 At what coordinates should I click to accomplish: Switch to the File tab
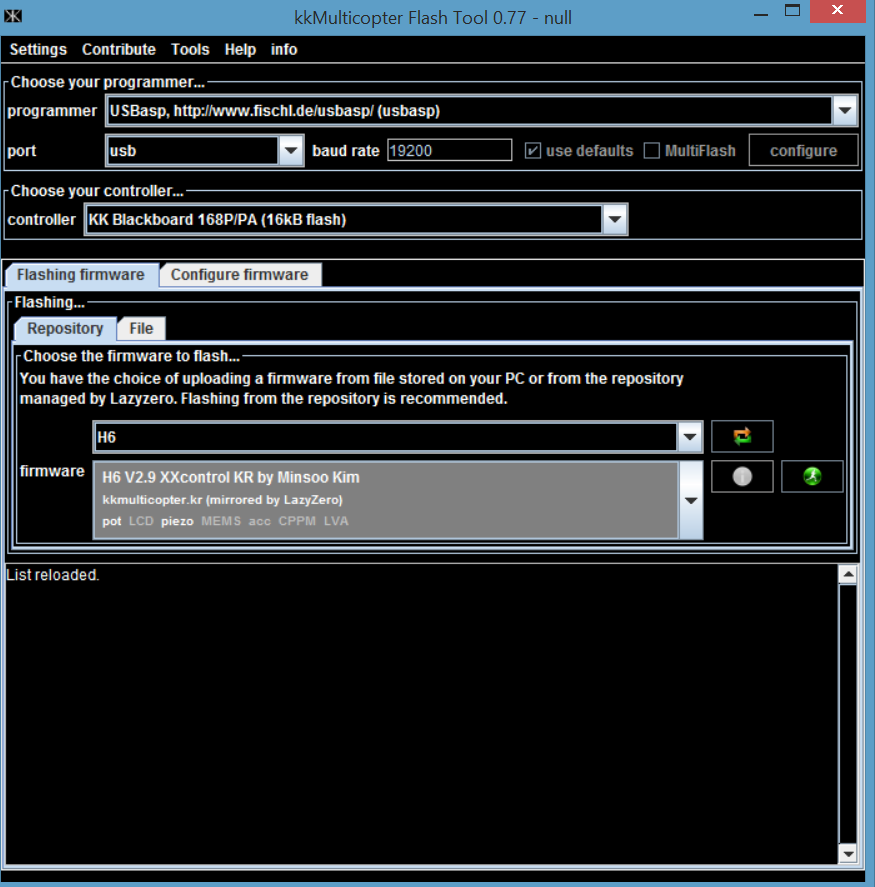(141, 329)
